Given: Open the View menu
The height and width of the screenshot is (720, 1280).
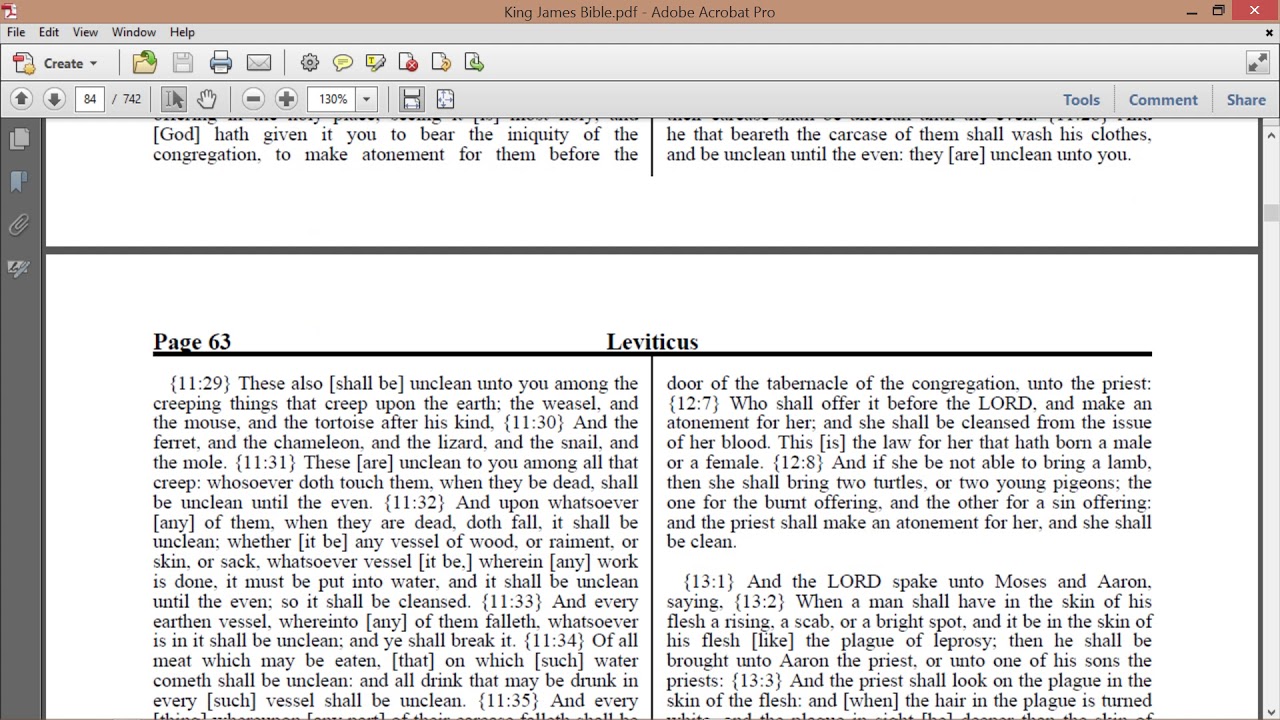Looking at the screenshot, I should click(x=85, y=32).
